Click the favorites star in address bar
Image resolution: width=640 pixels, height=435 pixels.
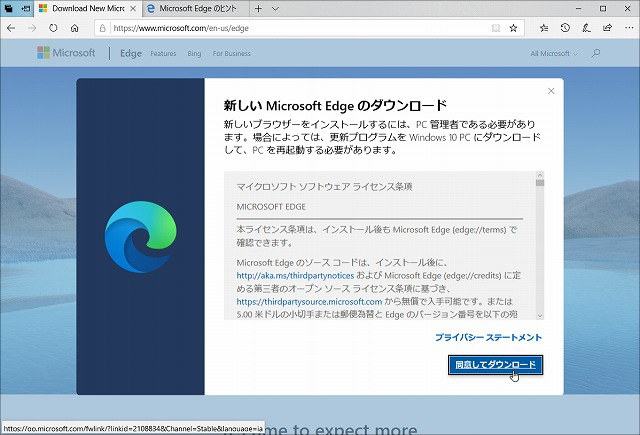513,28
